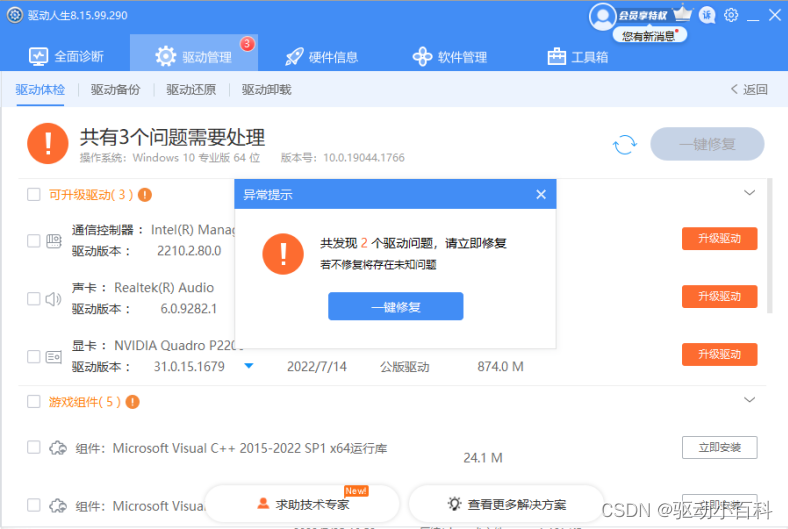Select the 驱动体检 sub-tab
Screen dimensions: 788x529
click(x=40, y=90)
